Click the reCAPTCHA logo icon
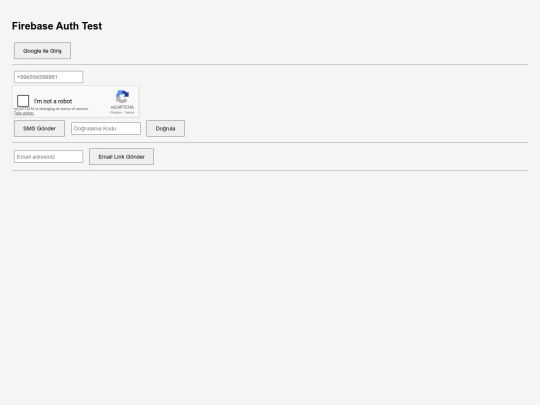The width and height of the screenshot is (540, 405). pyautogui.click(x=122, y=97)
